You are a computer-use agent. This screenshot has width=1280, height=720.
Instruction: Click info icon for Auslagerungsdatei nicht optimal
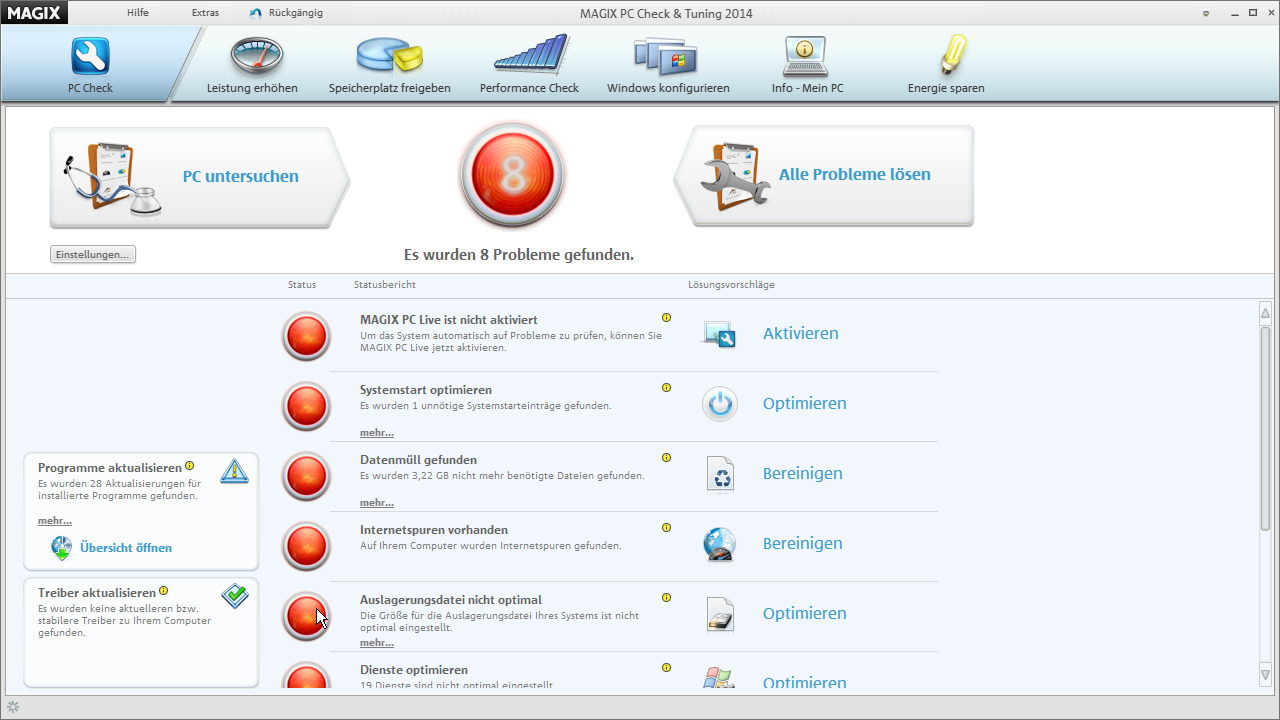[666, 598]
